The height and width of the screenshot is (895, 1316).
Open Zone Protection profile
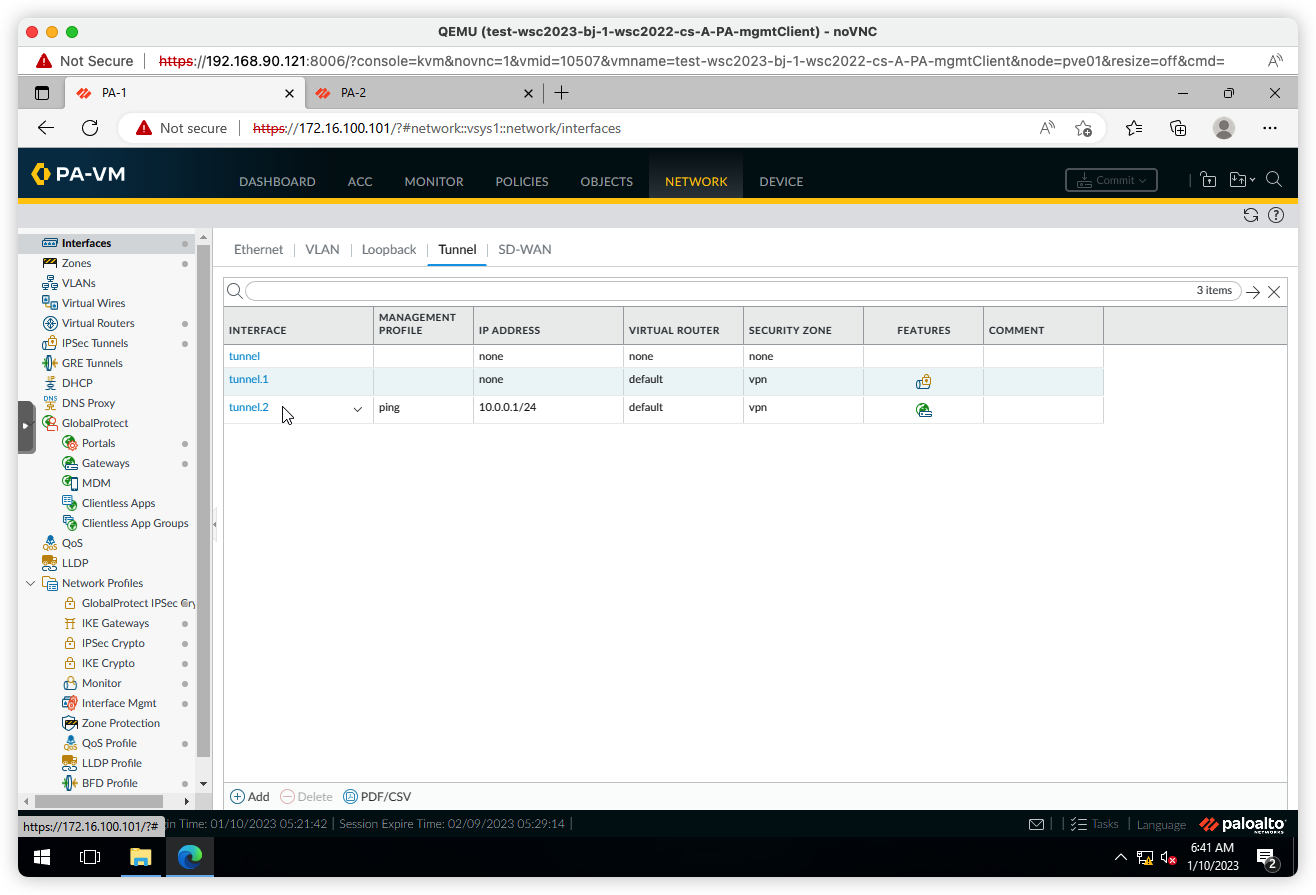(x=120, y=723)
